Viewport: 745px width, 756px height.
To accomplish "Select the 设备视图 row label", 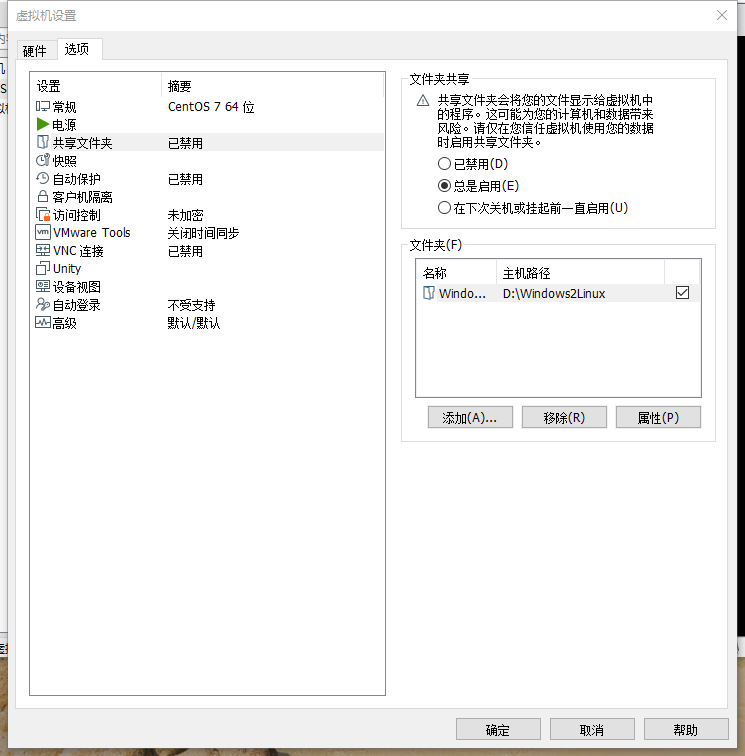I will tap(77, 287).
